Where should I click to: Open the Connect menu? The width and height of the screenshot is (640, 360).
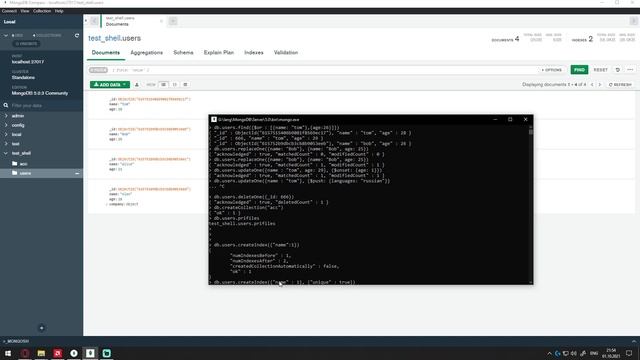(x=9, y=11)
